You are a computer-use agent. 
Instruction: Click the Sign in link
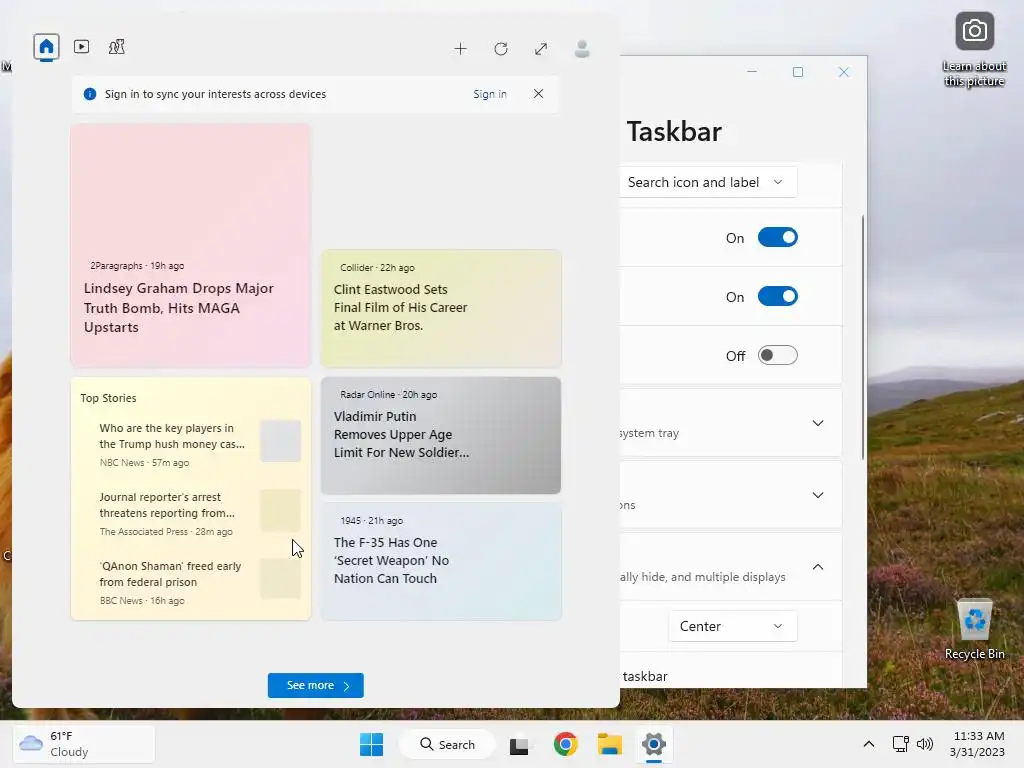[490, 94]
